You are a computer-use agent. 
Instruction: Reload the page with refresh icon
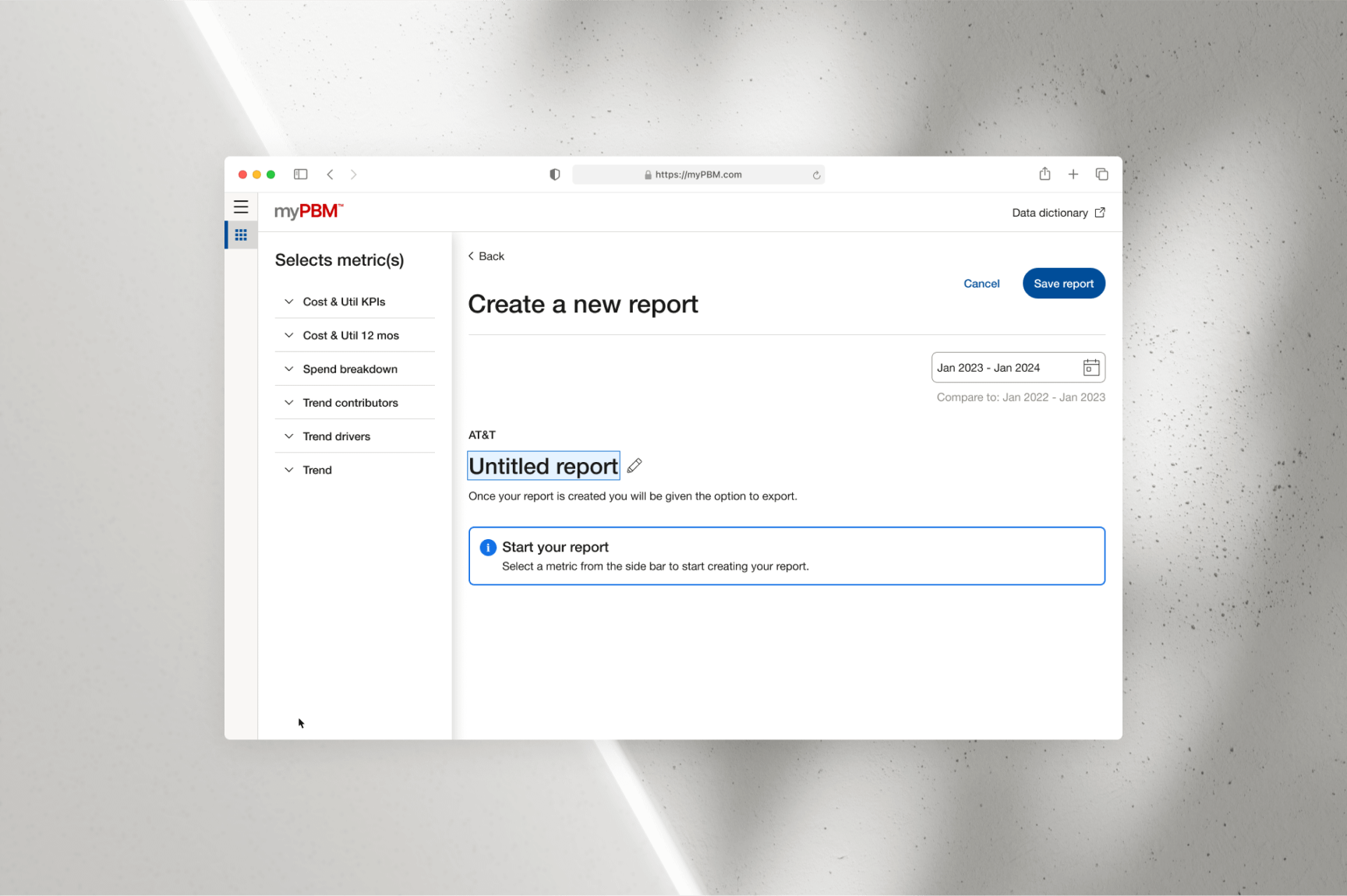point(816,175)
